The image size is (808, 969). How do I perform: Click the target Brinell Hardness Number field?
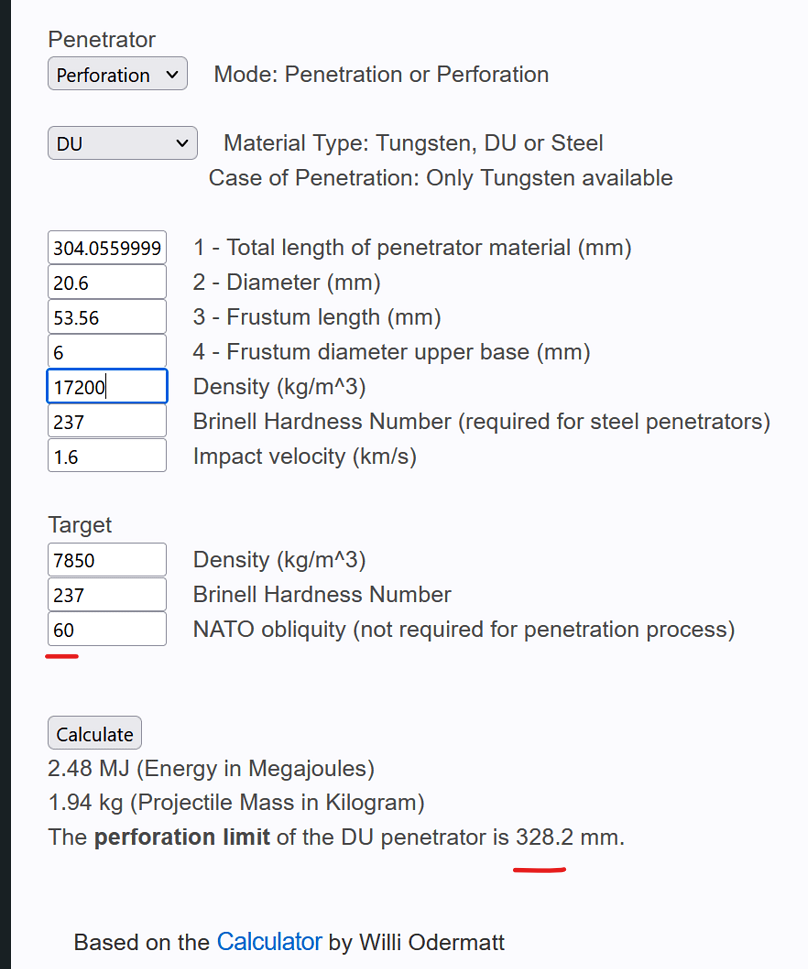click(107, 595)
